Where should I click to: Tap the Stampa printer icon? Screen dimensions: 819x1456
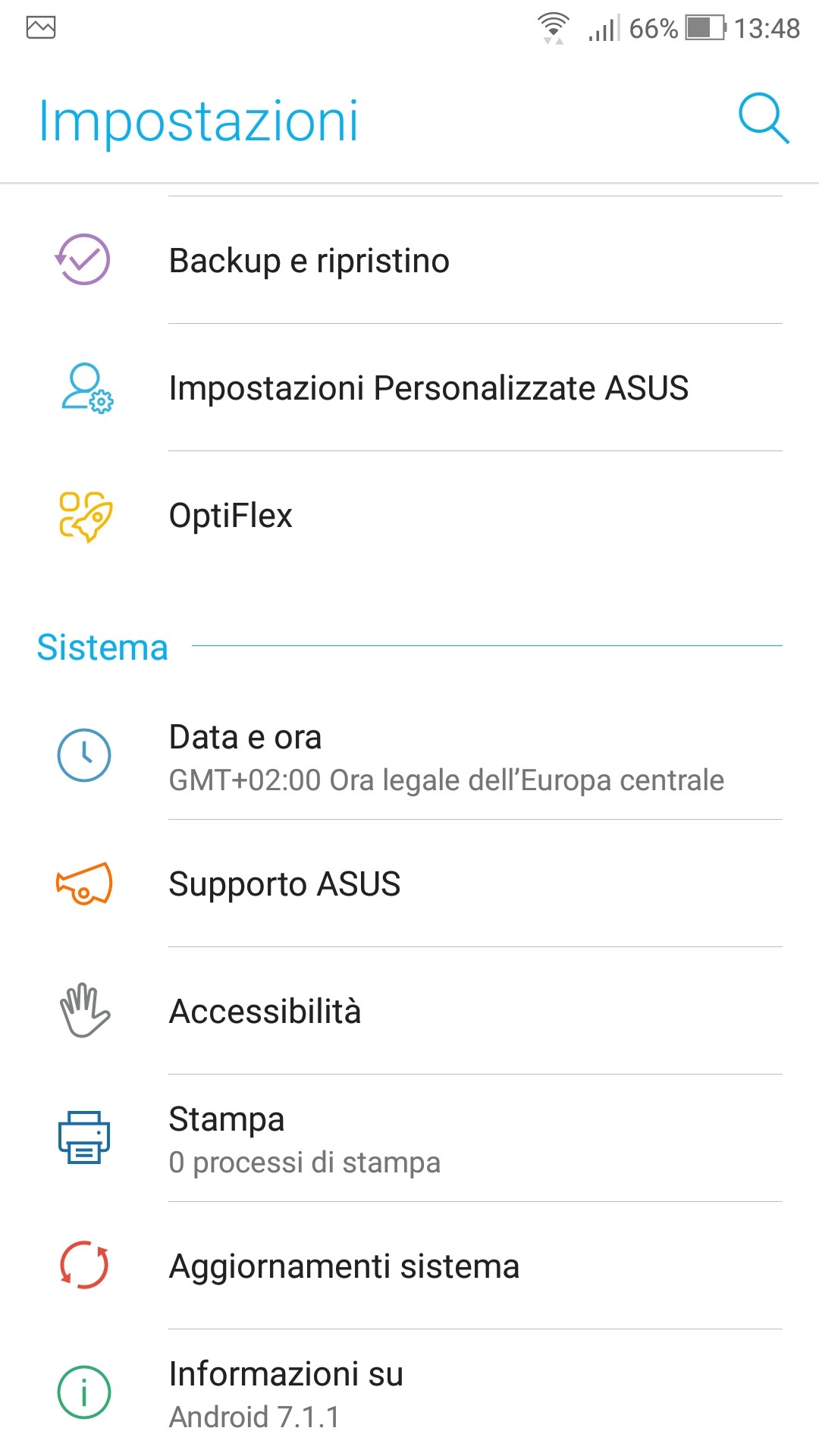(84, 1137)
